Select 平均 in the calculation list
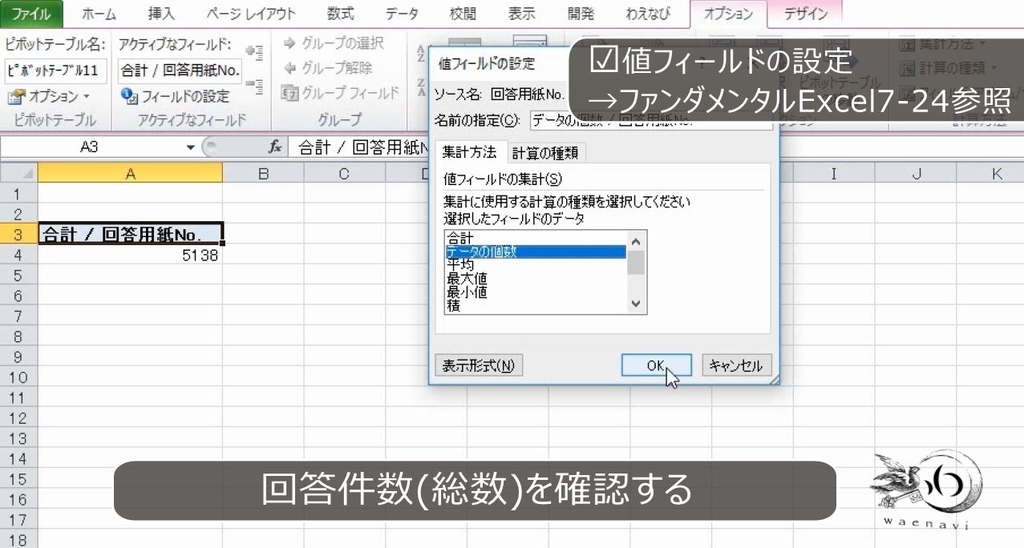 click(535, 265)
